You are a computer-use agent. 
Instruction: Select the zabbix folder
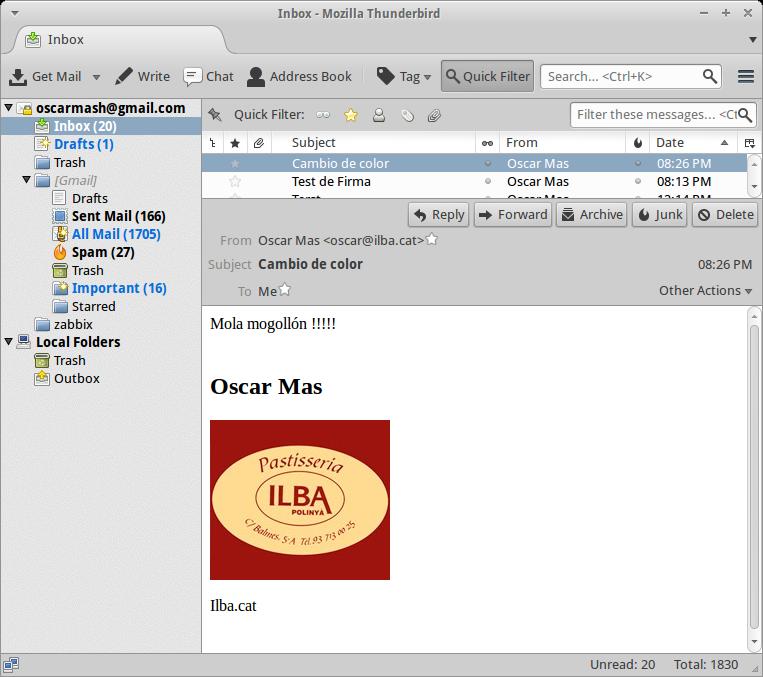64,324
